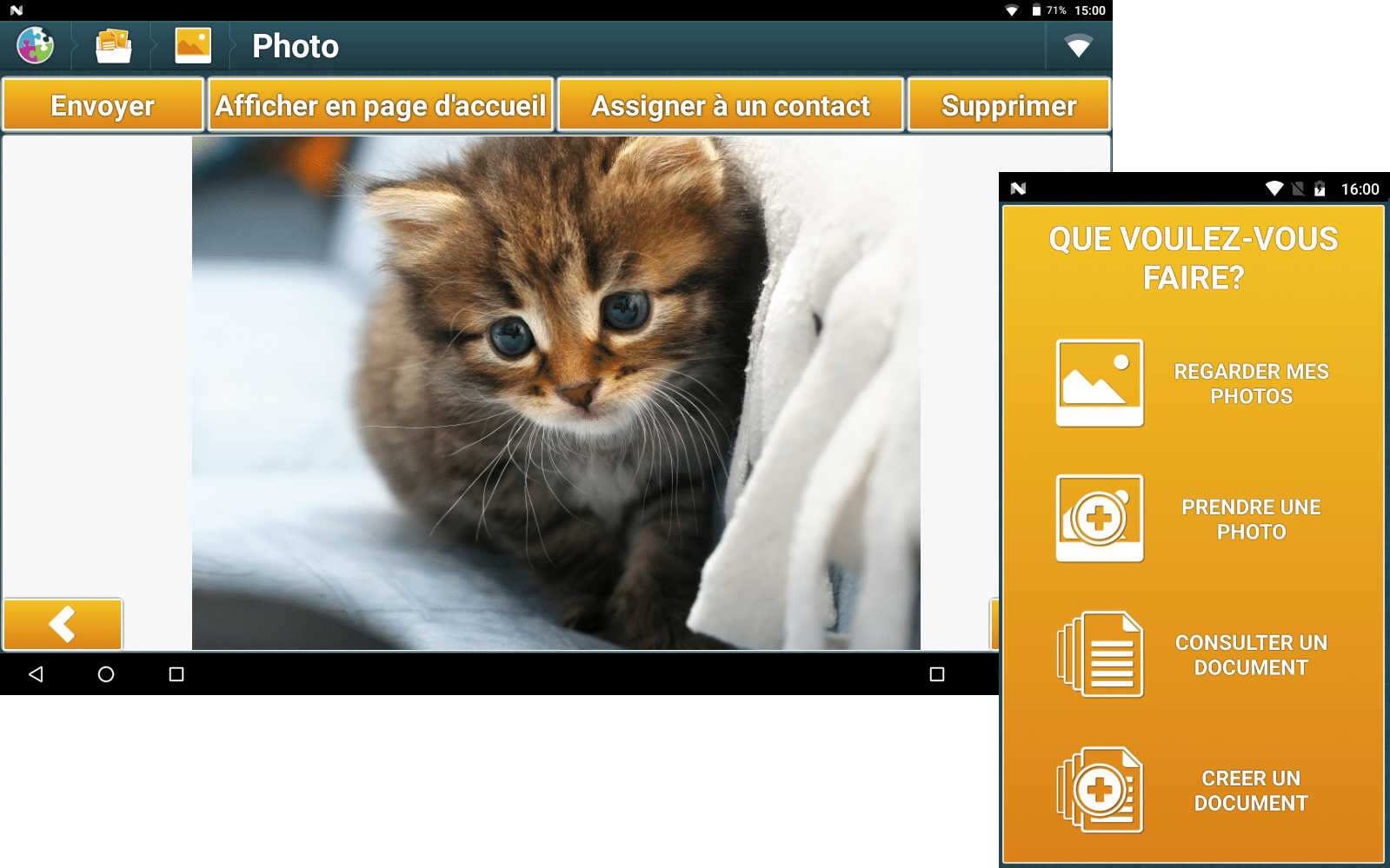The image size is (1390, 868).
Task: Delete the photo with Supprimer
Action: tap(1008, 105)
